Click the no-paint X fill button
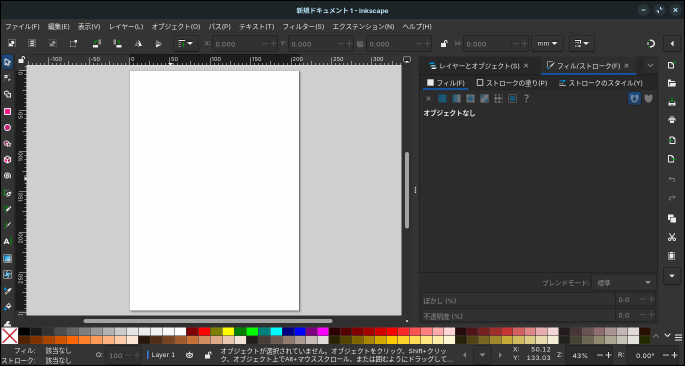The height and width of the screenshot is (366, 685). point(428,99)
